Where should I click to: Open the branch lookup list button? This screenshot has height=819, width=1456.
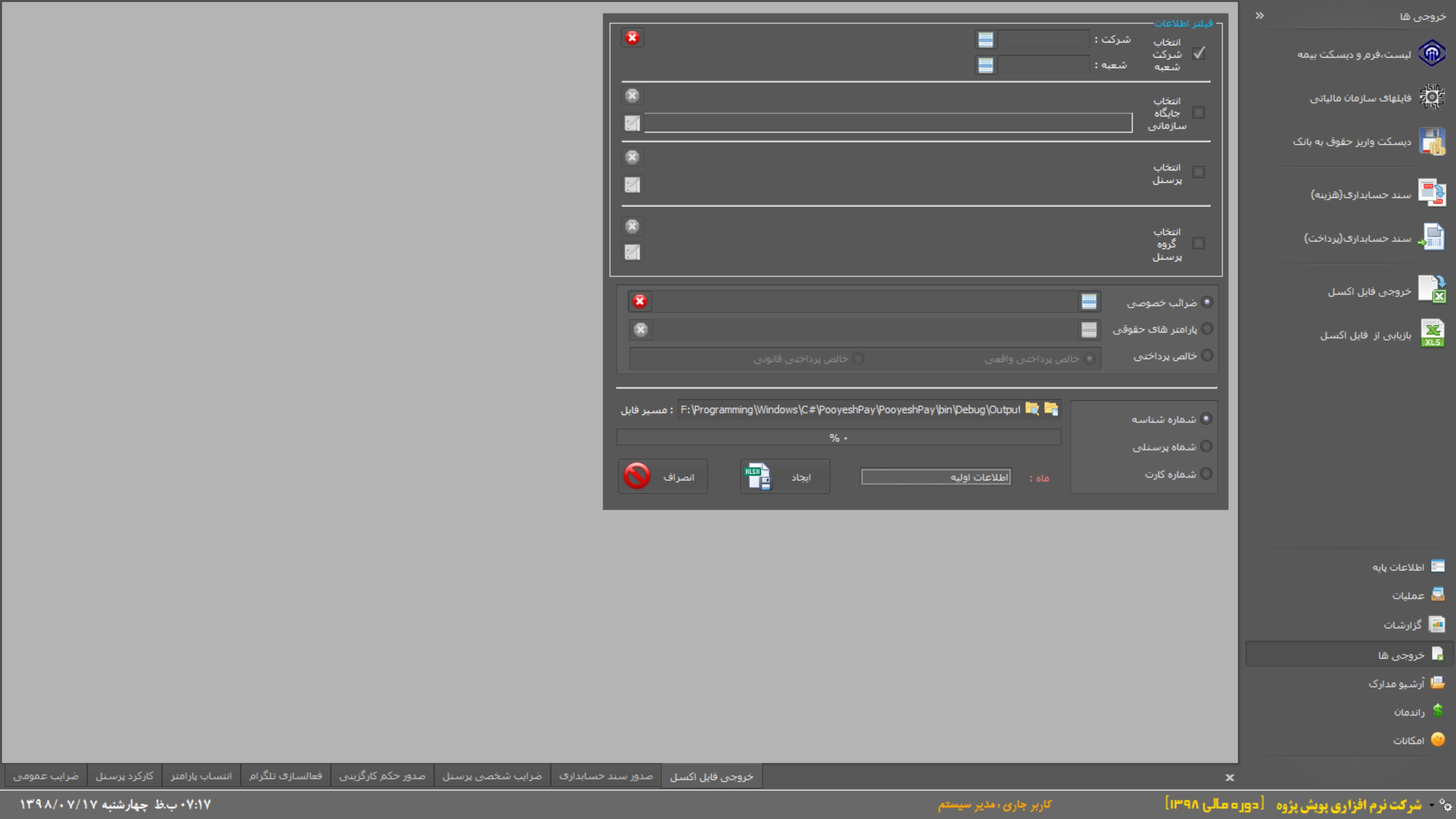coord(985,65)
